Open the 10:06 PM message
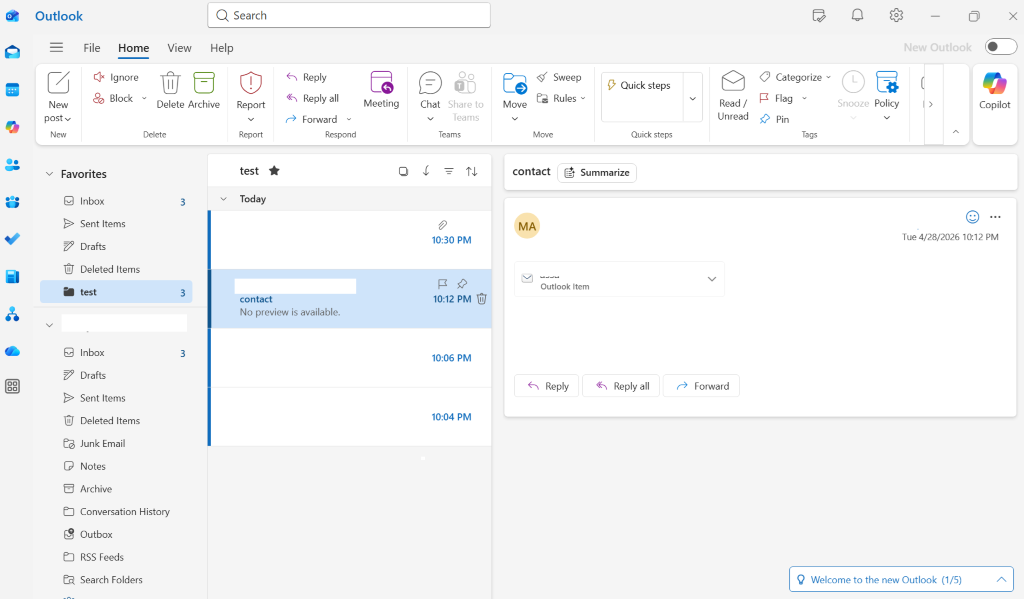 (351, 358)
